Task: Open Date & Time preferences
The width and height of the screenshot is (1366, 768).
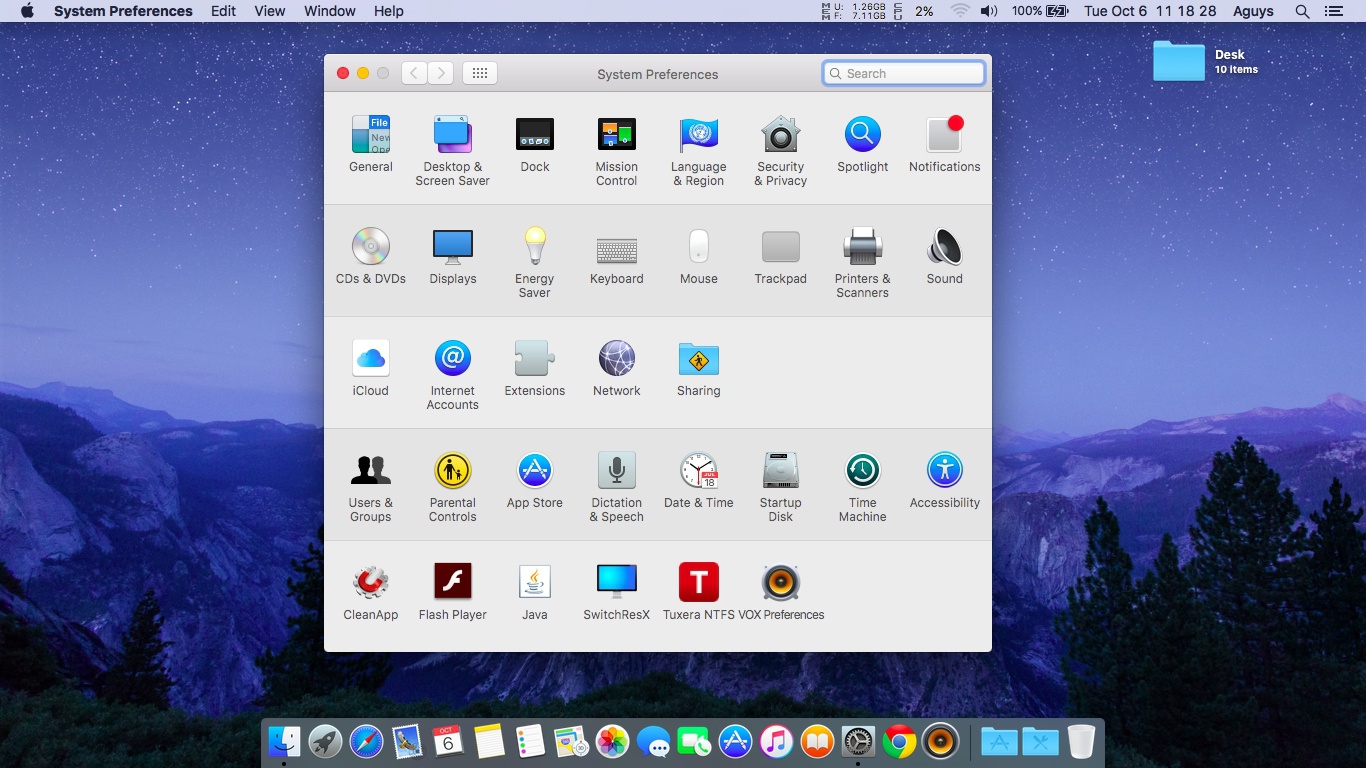Action: click(699, 481)
